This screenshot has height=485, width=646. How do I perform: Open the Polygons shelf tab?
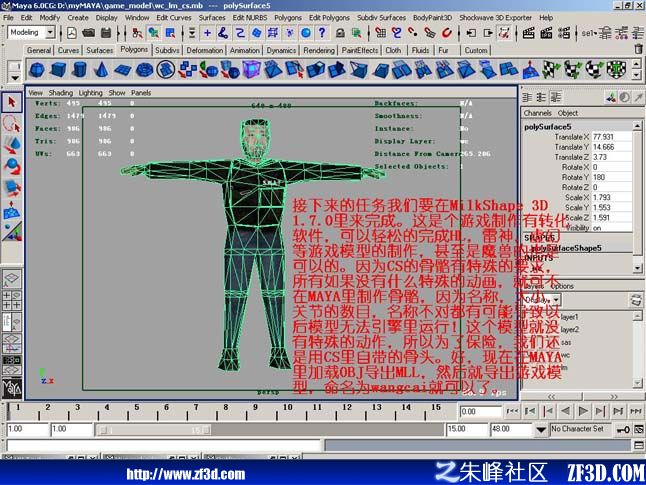134,49
